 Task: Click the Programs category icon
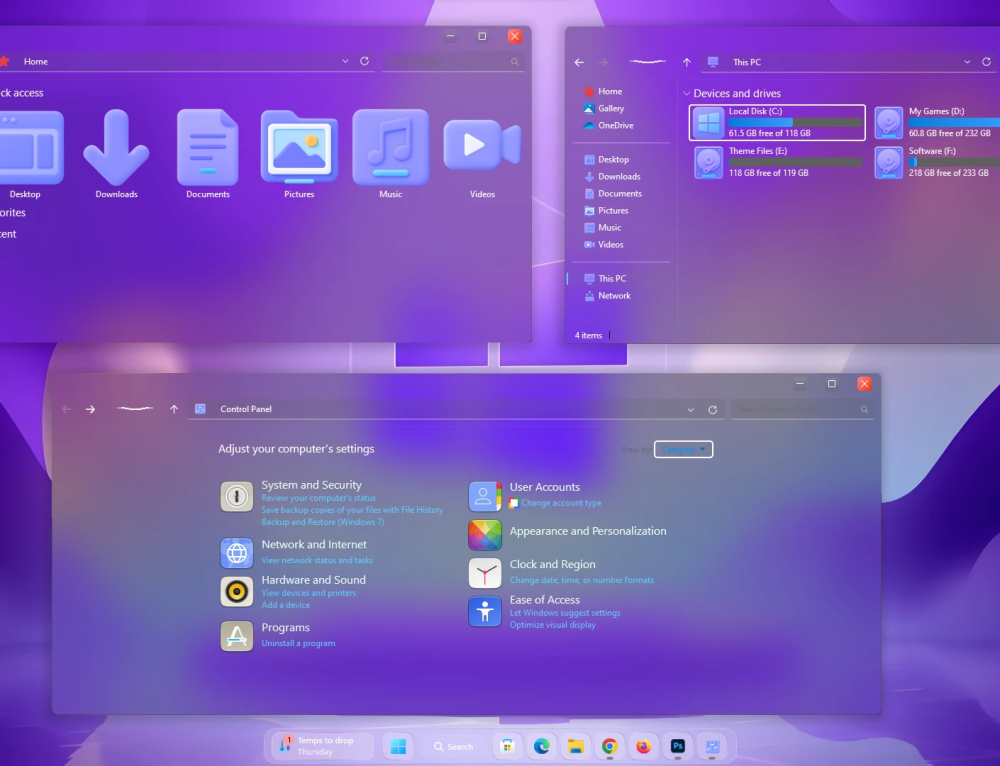237,635
